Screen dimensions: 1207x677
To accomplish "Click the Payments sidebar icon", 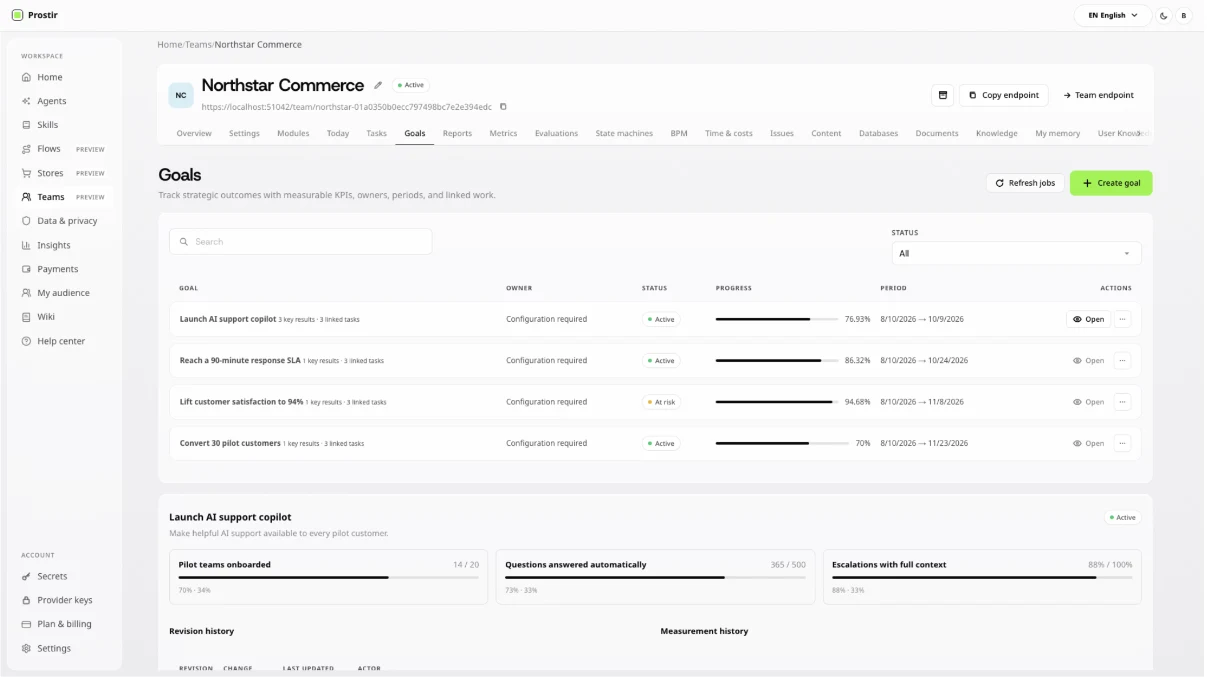I will point(27,269).
